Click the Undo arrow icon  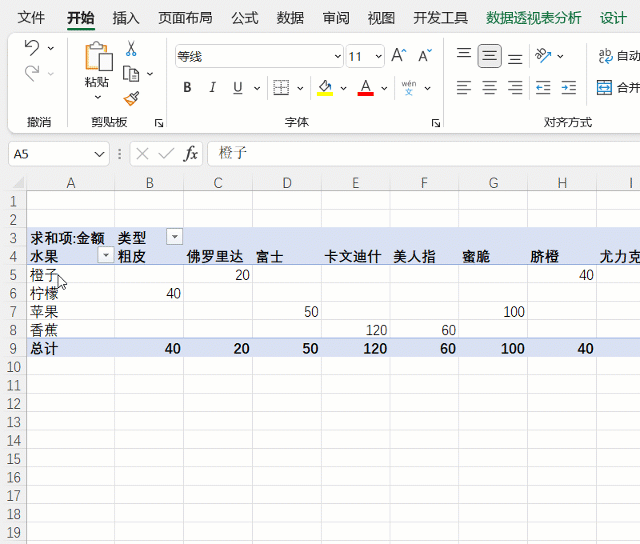pyautogui.click(x=32, y=48)
